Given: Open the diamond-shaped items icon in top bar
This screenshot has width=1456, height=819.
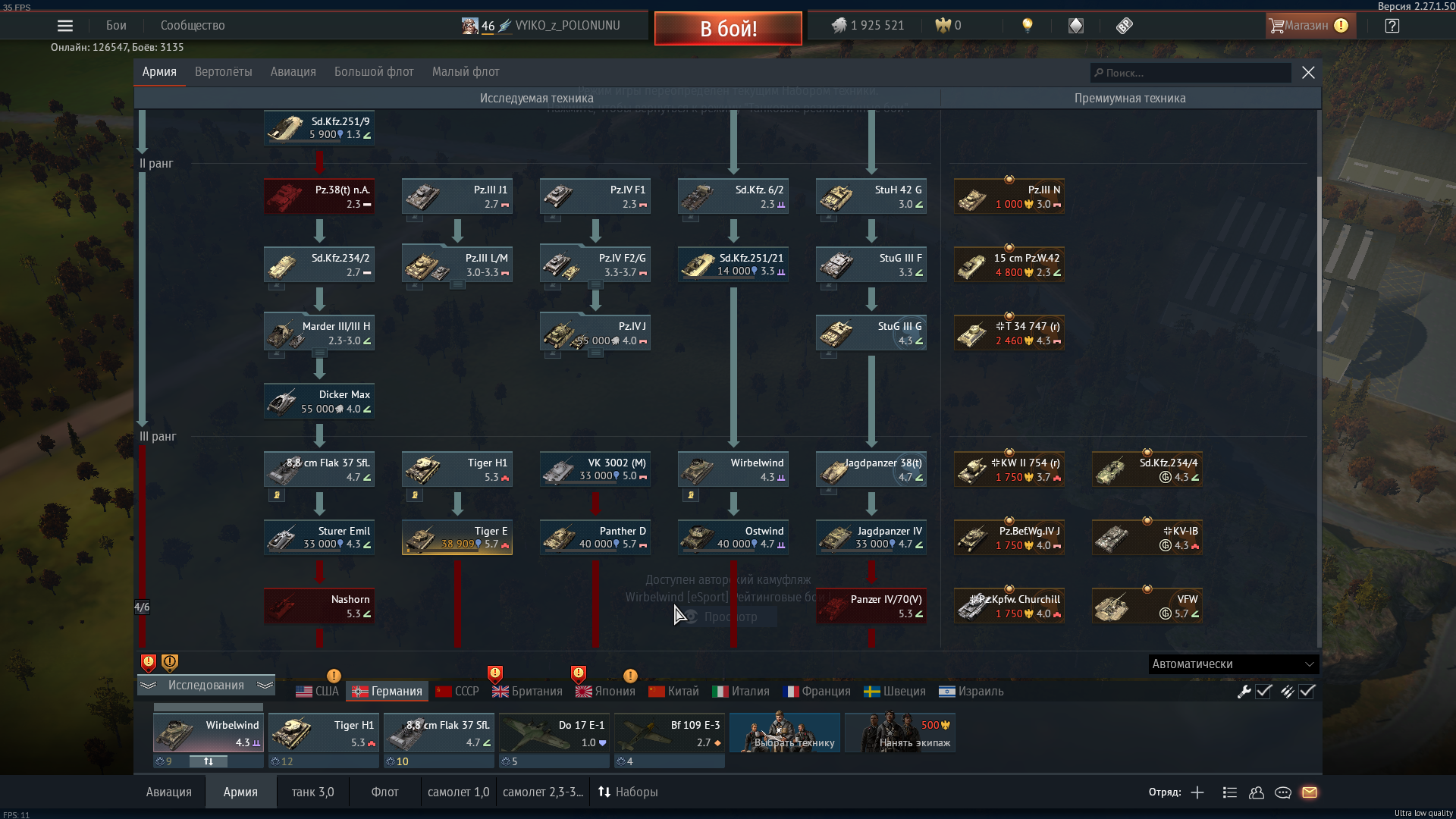Looking at the screenshot, I should [x=1076, y=26].
